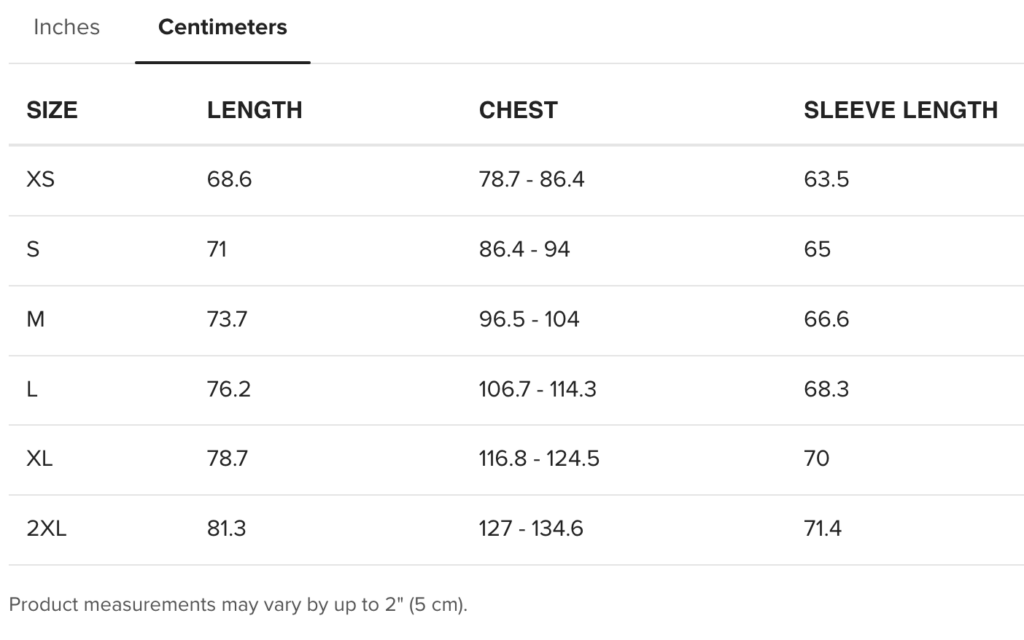Click the LENGTH column header
Screen dimensions: 1024x640
pyautogui.click(x=254, y=111)
